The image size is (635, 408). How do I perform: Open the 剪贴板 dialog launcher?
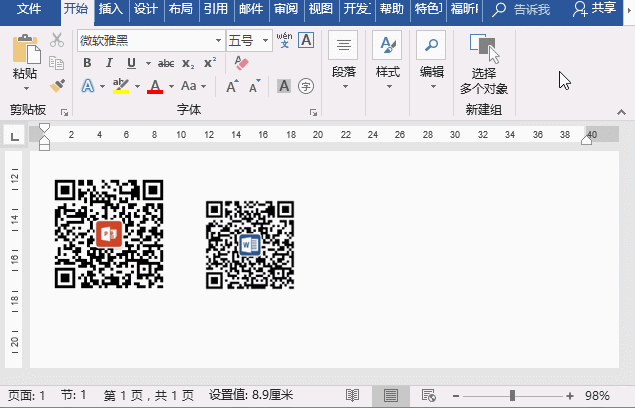[x=64, y=112]
